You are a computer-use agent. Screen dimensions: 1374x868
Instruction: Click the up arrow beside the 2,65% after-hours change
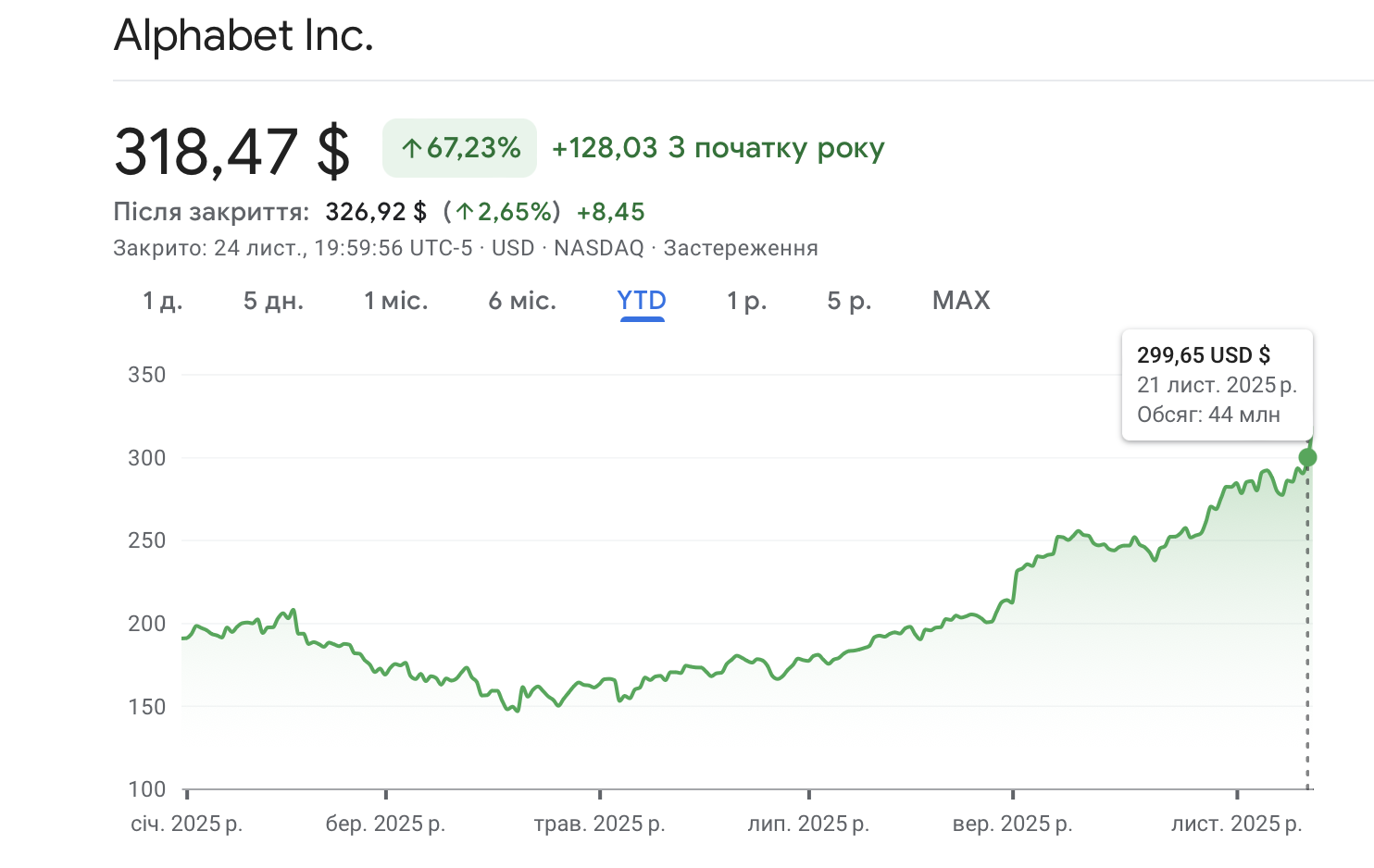pyautogui.click(x=465, y=213)
